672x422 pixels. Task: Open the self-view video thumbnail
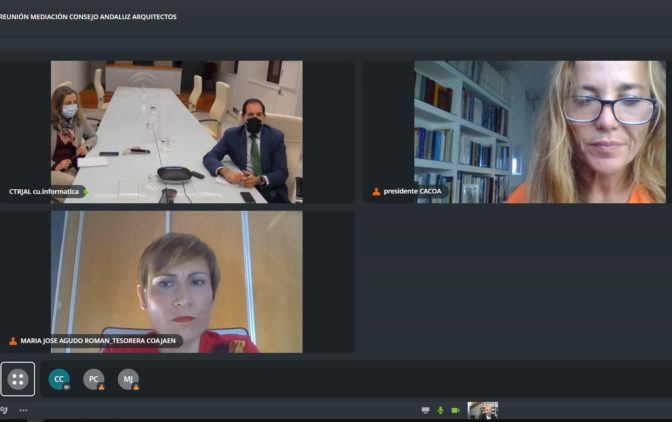coord(483,410)
